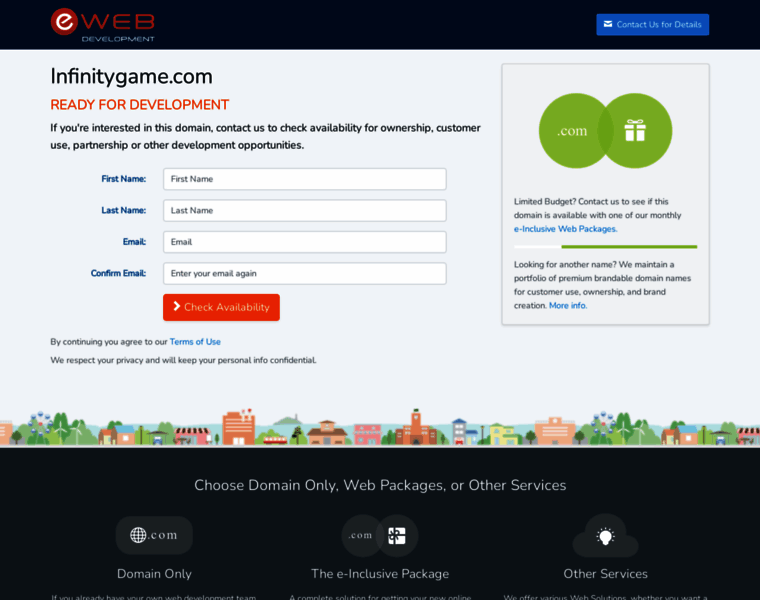Select The e-Inclusive Package heading
The height and width of the screenshot is (600, 760).
tap(380, 574)
